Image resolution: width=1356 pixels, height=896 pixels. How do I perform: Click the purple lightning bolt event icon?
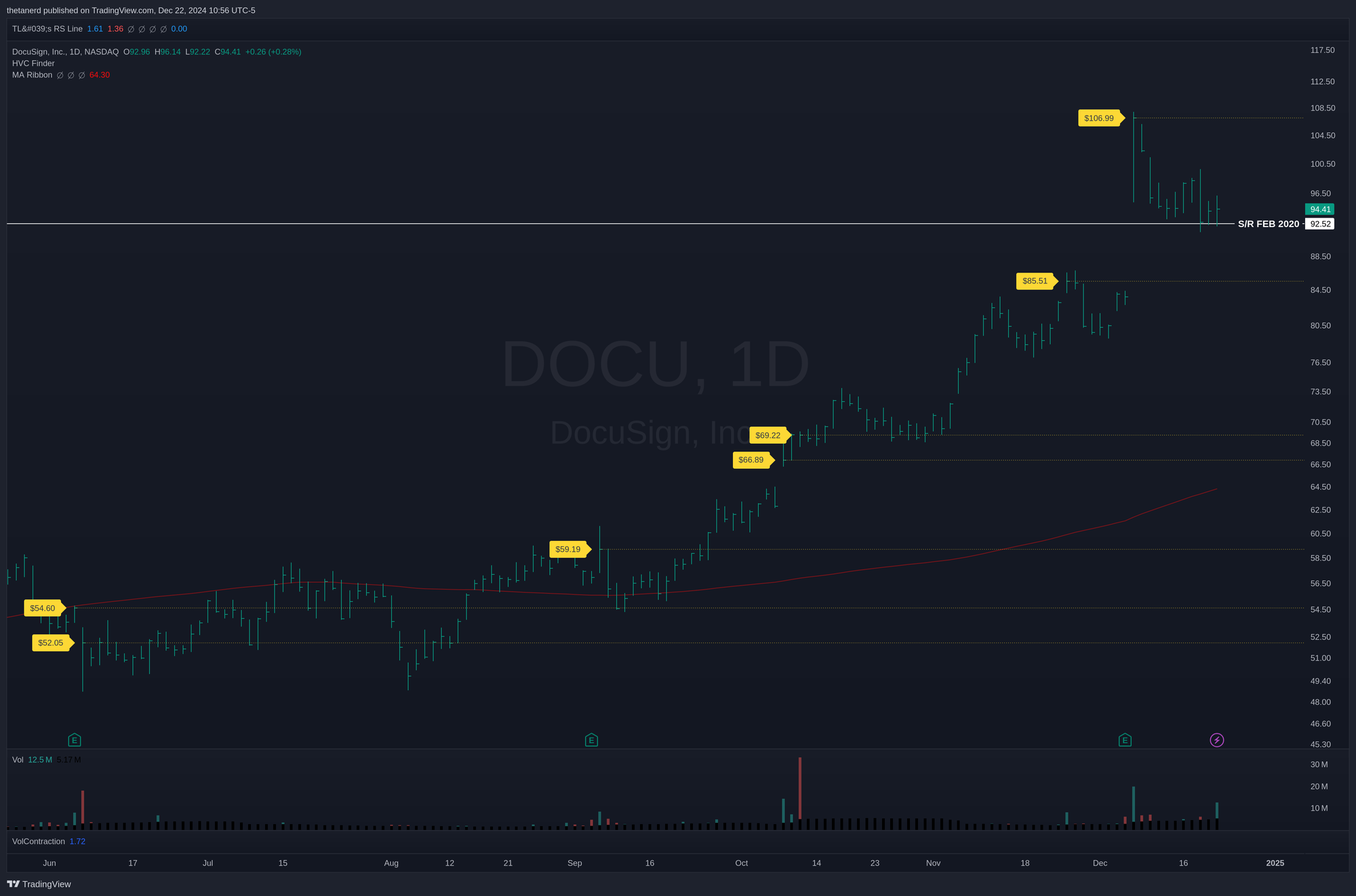click(x=1217, y=740)
